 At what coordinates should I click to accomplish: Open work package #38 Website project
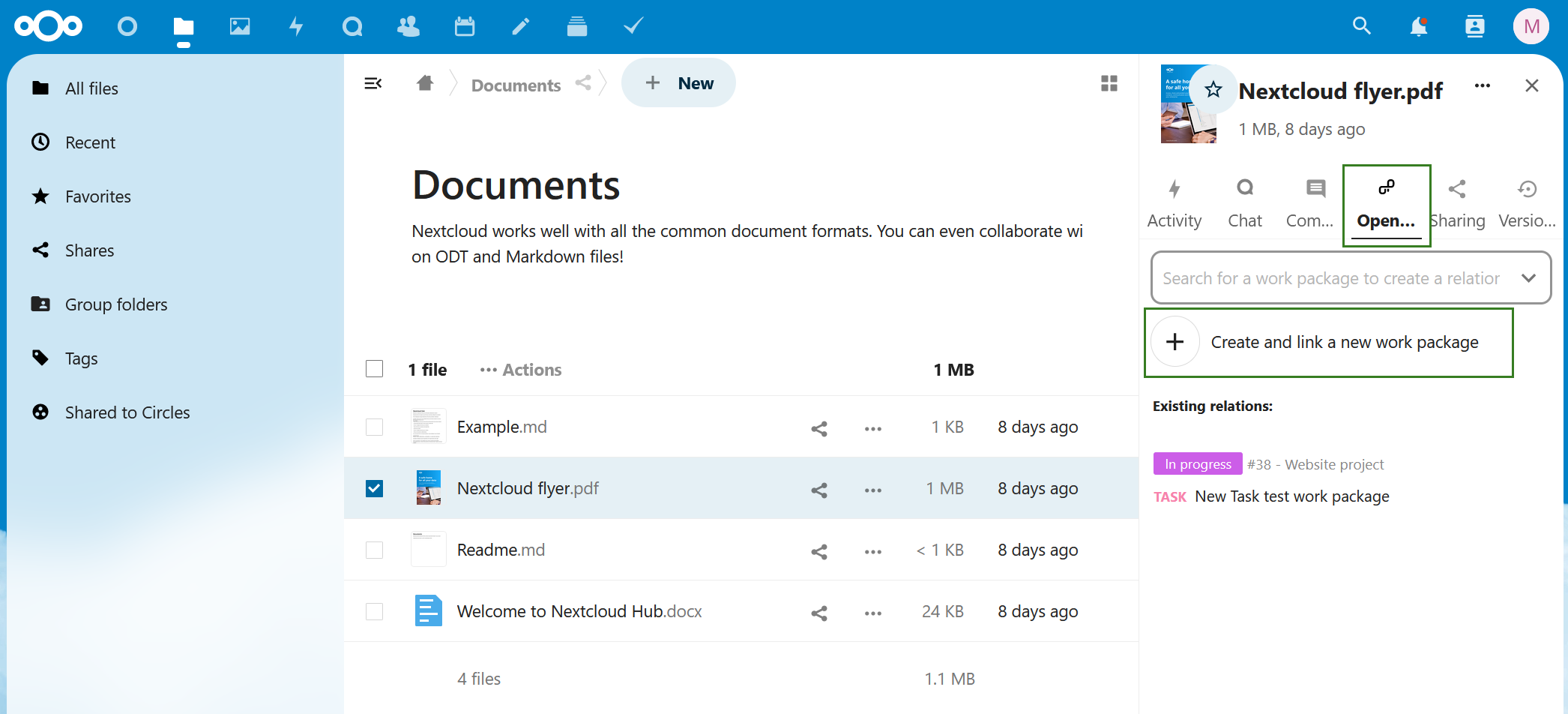pyautogui.click(x=1316, y=463)
